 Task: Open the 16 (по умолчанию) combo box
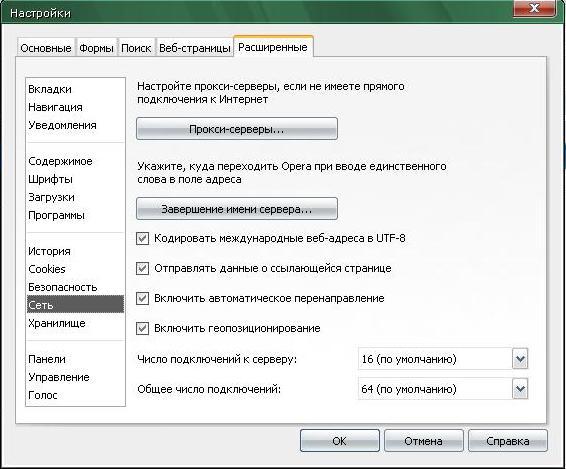point(443,359)
